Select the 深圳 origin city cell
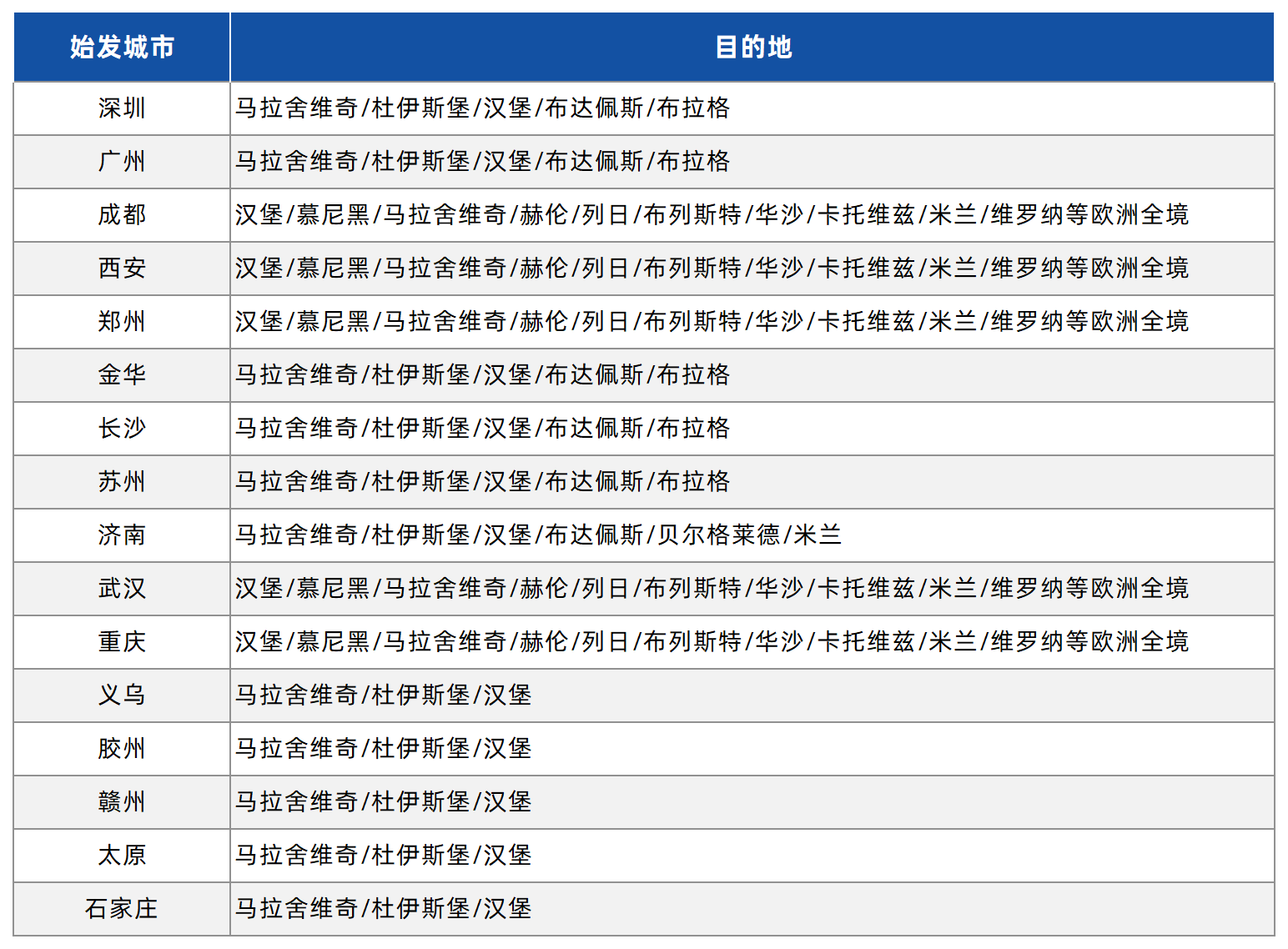 click(122, 108)
